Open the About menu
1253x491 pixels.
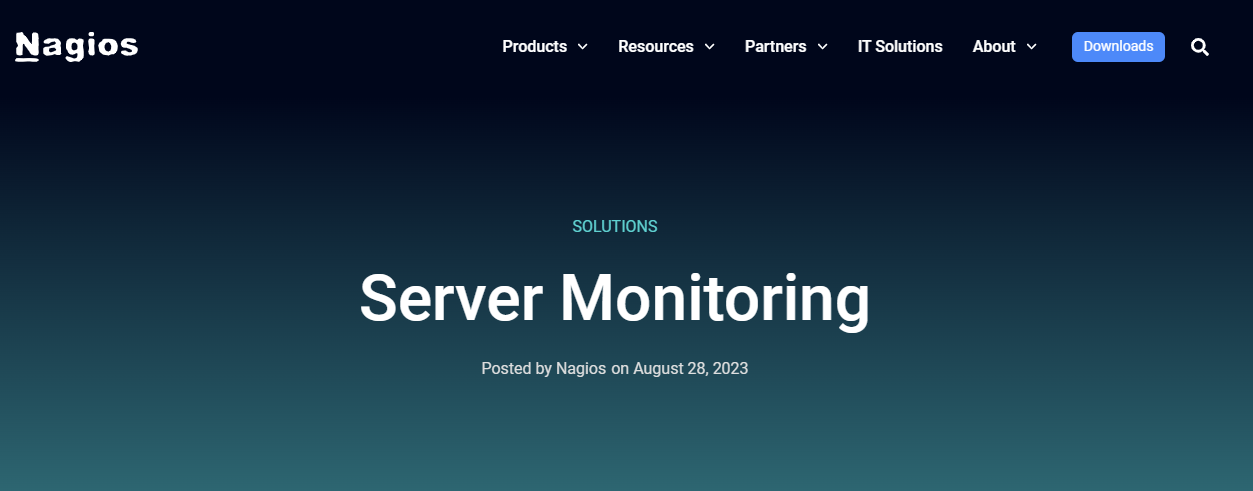[x=994, y=47]
